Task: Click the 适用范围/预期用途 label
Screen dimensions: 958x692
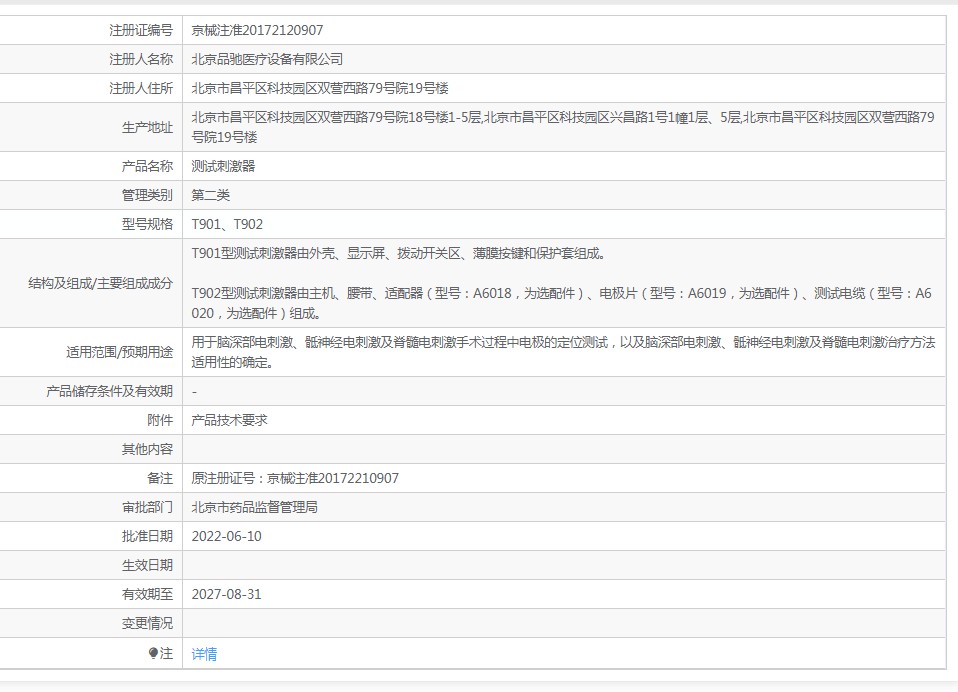Action: pyautogui.click(x=120, y=352)
